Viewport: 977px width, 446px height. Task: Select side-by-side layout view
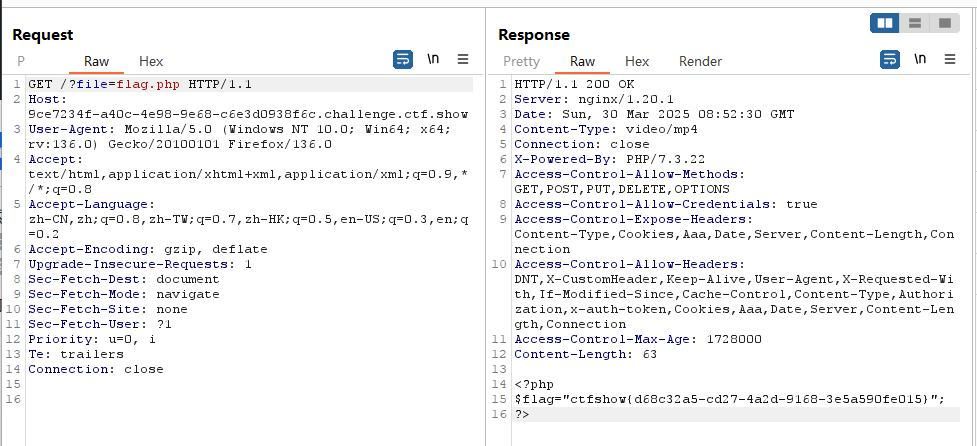pos(885,23)
